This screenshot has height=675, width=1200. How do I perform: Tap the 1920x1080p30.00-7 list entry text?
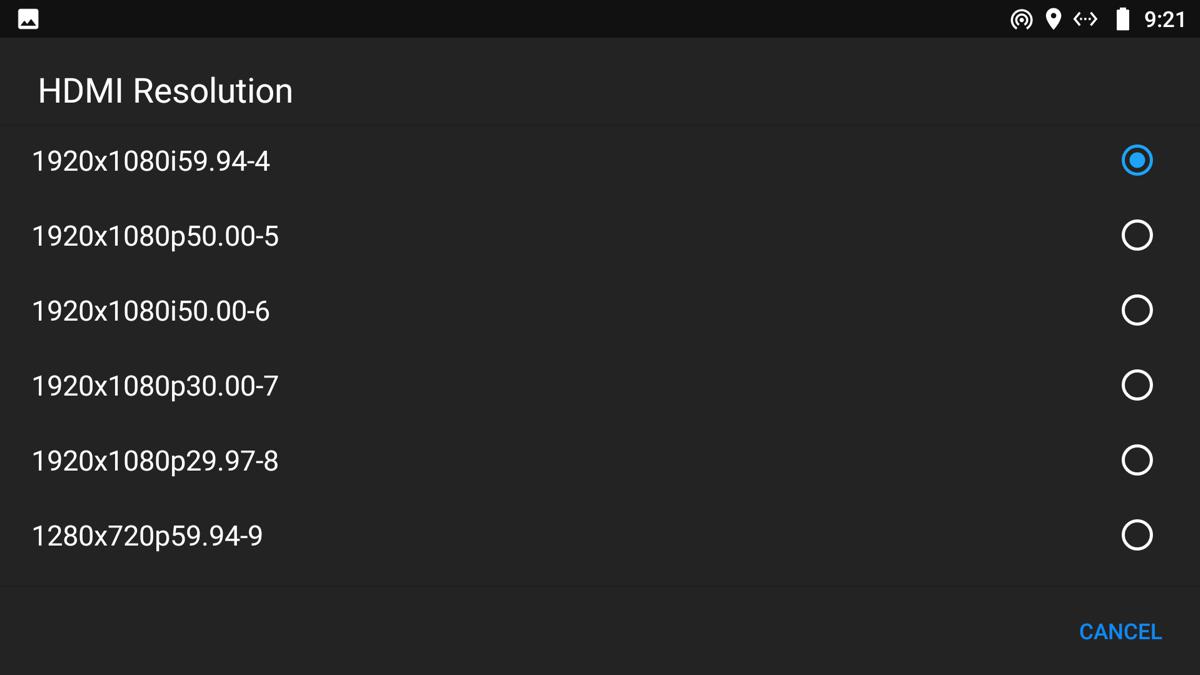pyautogui.click(x=155, y=386)
